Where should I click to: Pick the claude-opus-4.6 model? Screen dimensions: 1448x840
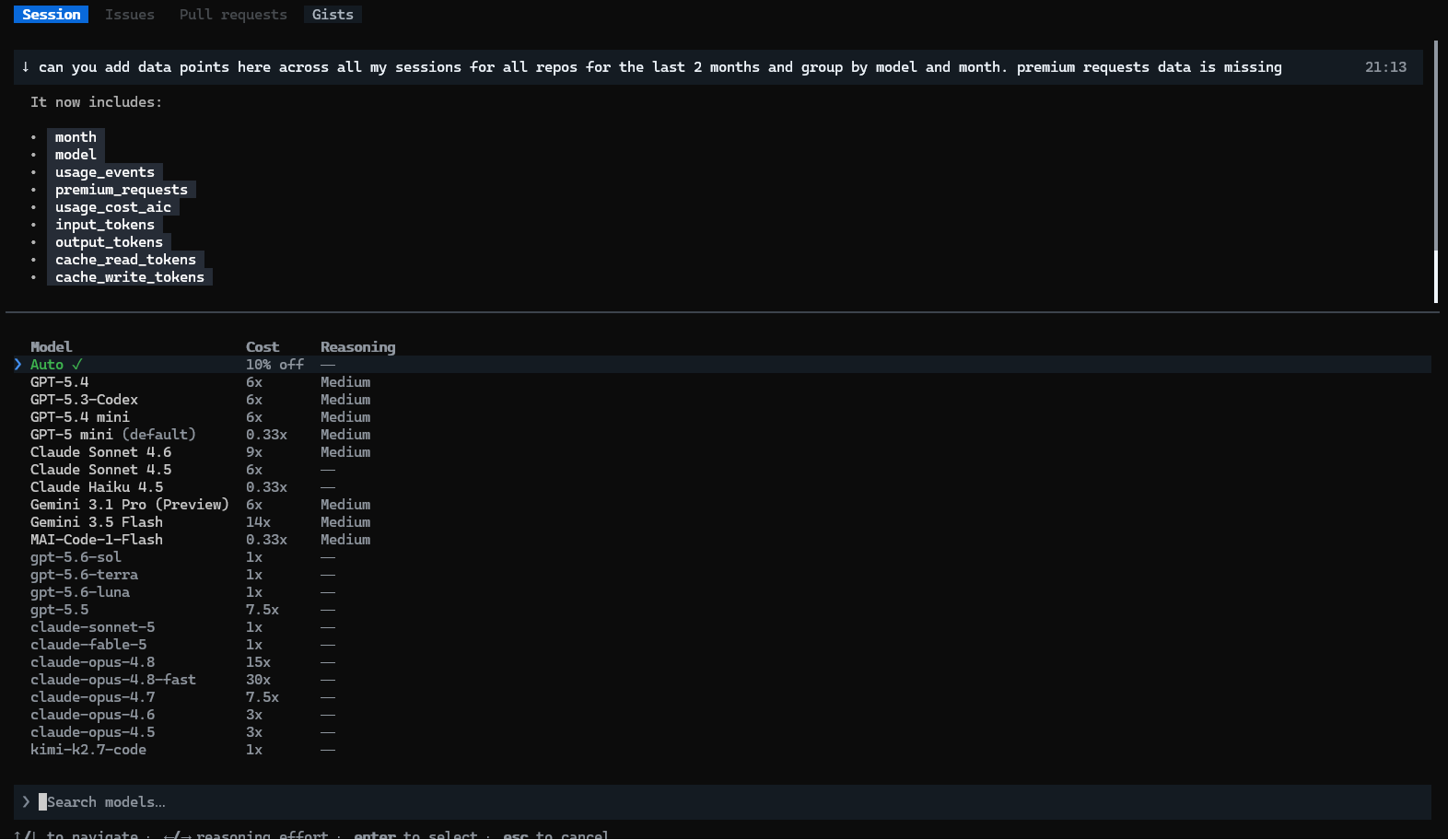(92, 715)
